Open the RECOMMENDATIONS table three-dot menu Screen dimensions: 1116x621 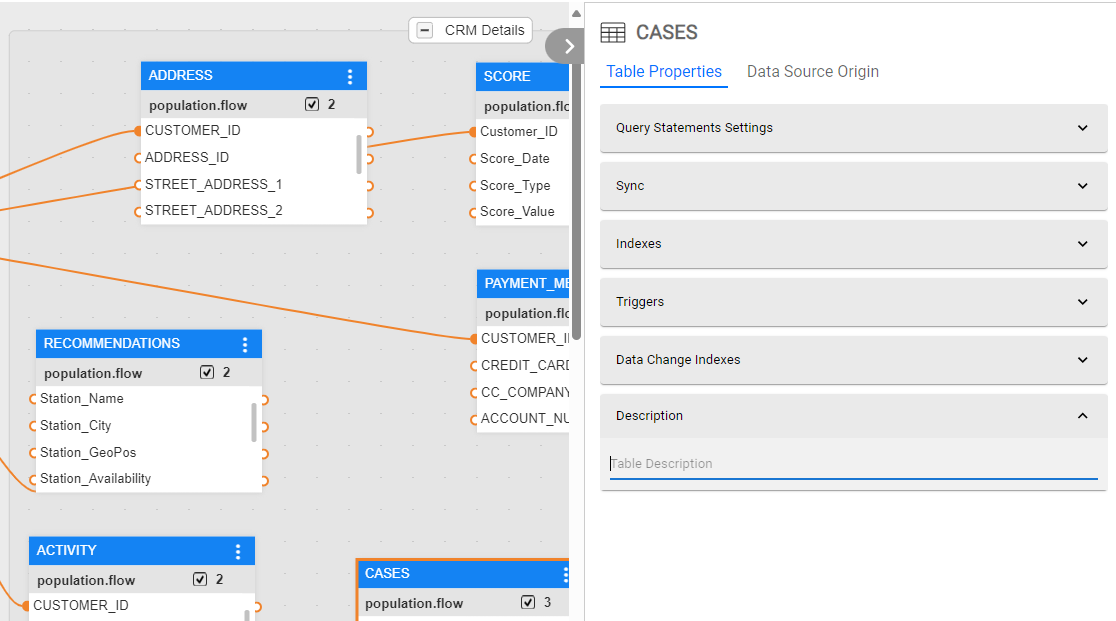coord(245,344)
